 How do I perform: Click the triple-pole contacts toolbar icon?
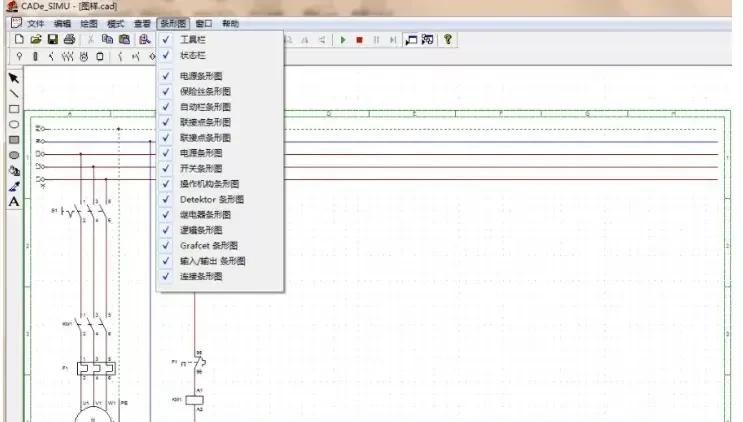click(67, 56)
